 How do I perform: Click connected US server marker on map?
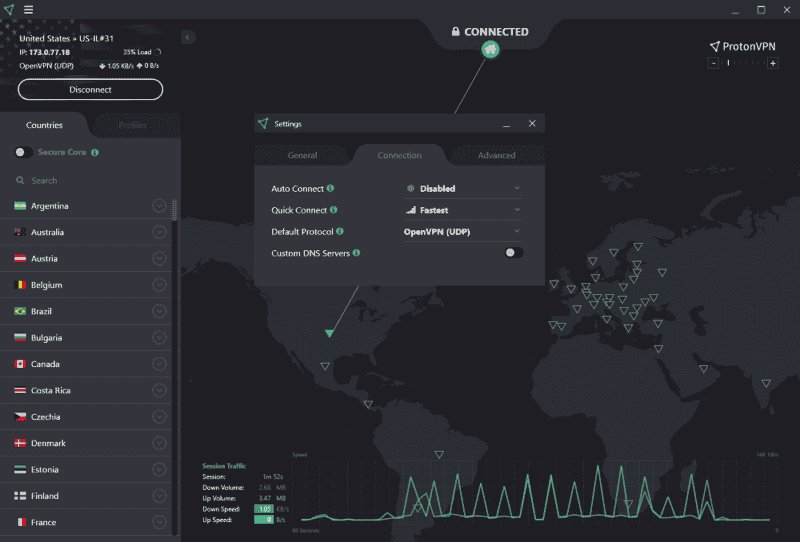tap(330, 333)
